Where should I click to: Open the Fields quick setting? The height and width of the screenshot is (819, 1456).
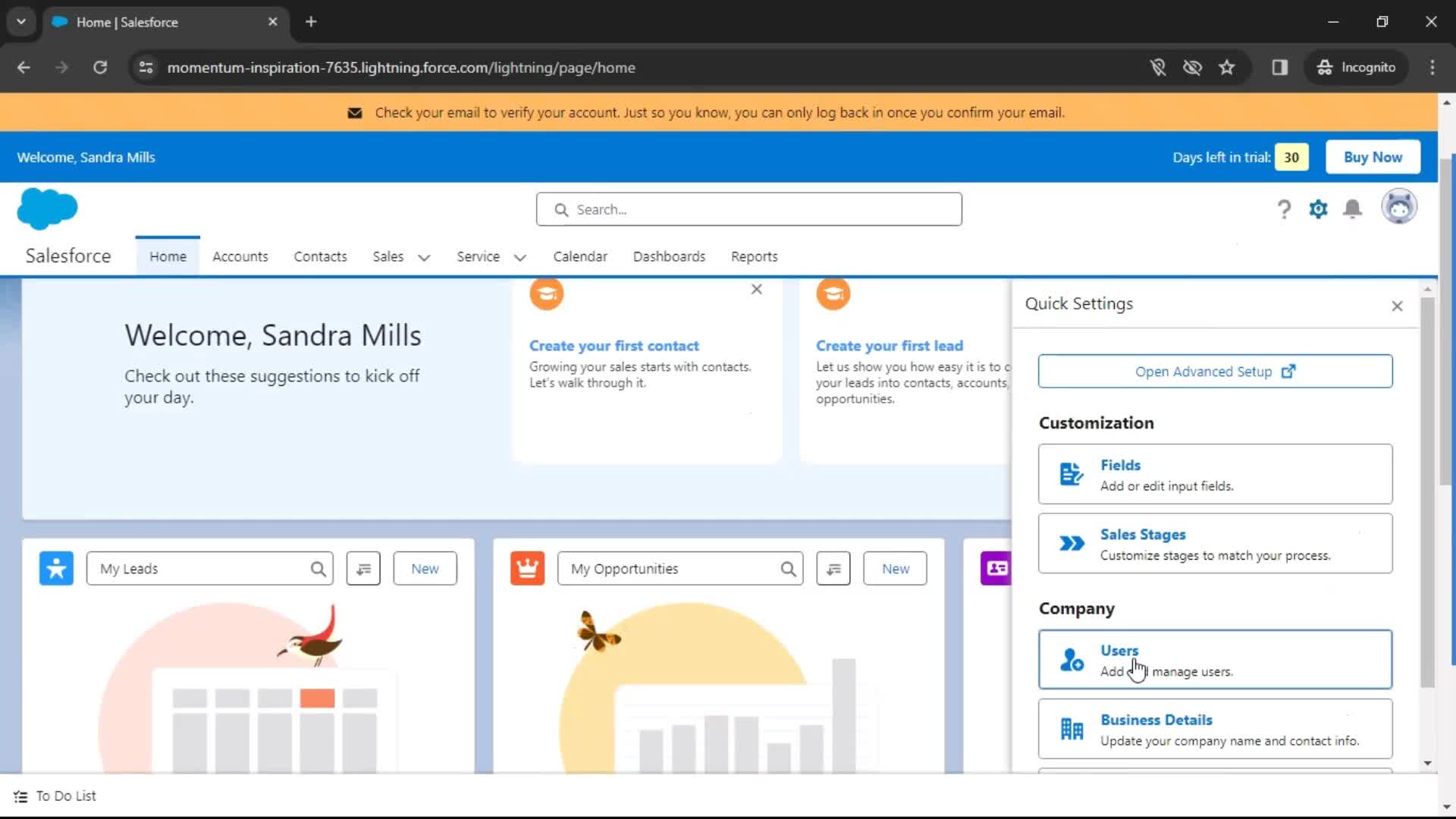point(1215,474)
